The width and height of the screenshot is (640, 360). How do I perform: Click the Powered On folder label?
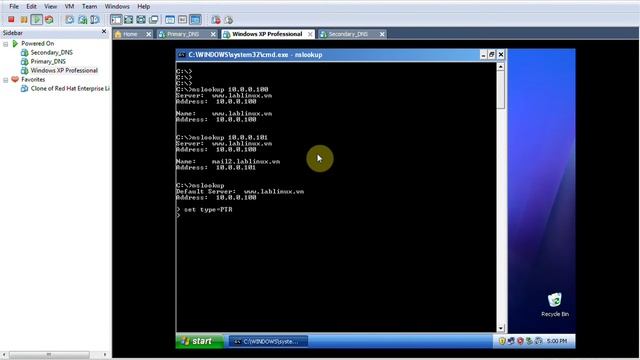(38, 43)
